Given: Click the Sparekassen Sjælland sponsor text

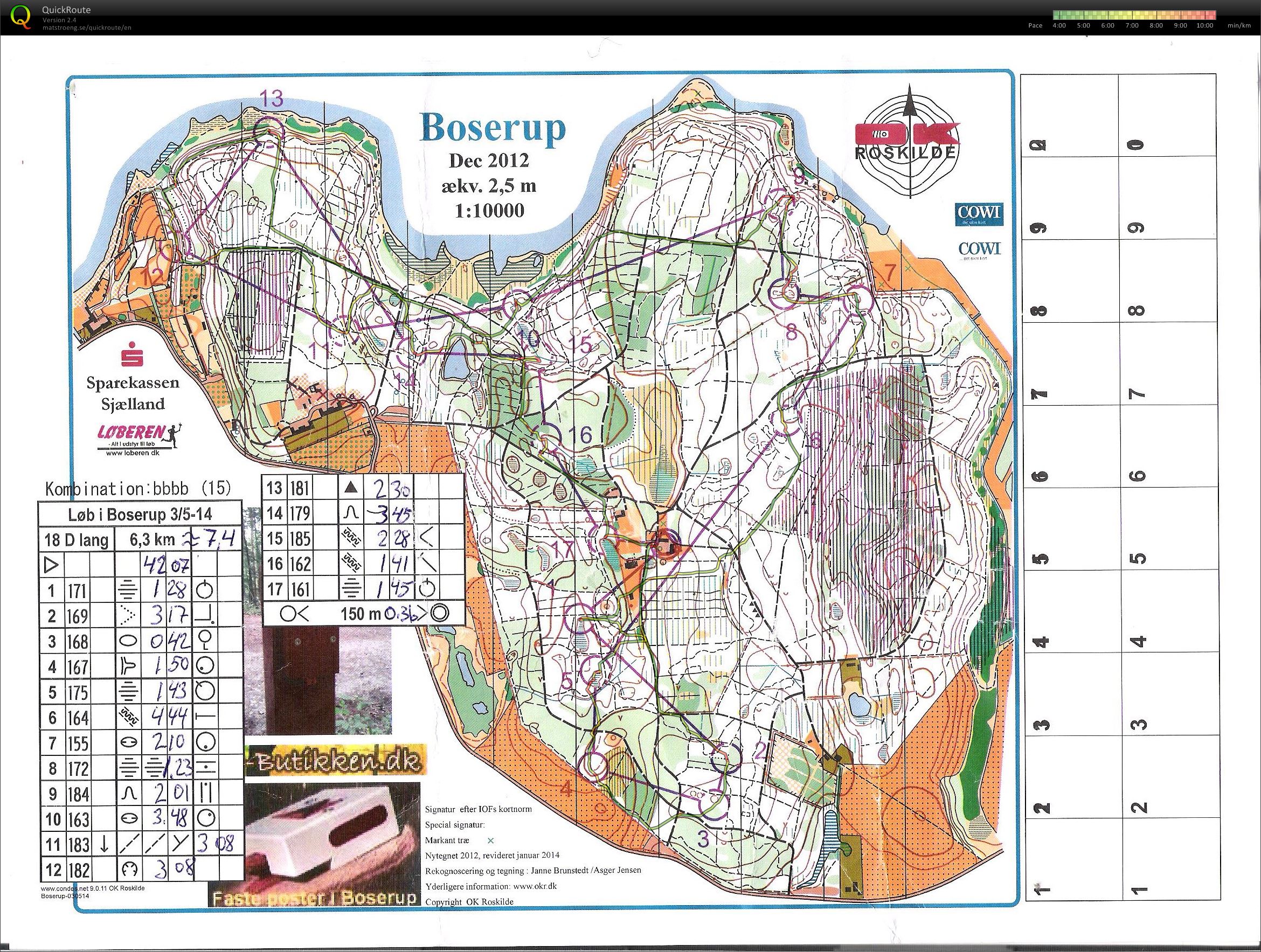Looking at the screenshot, I should tap(133, 393).
